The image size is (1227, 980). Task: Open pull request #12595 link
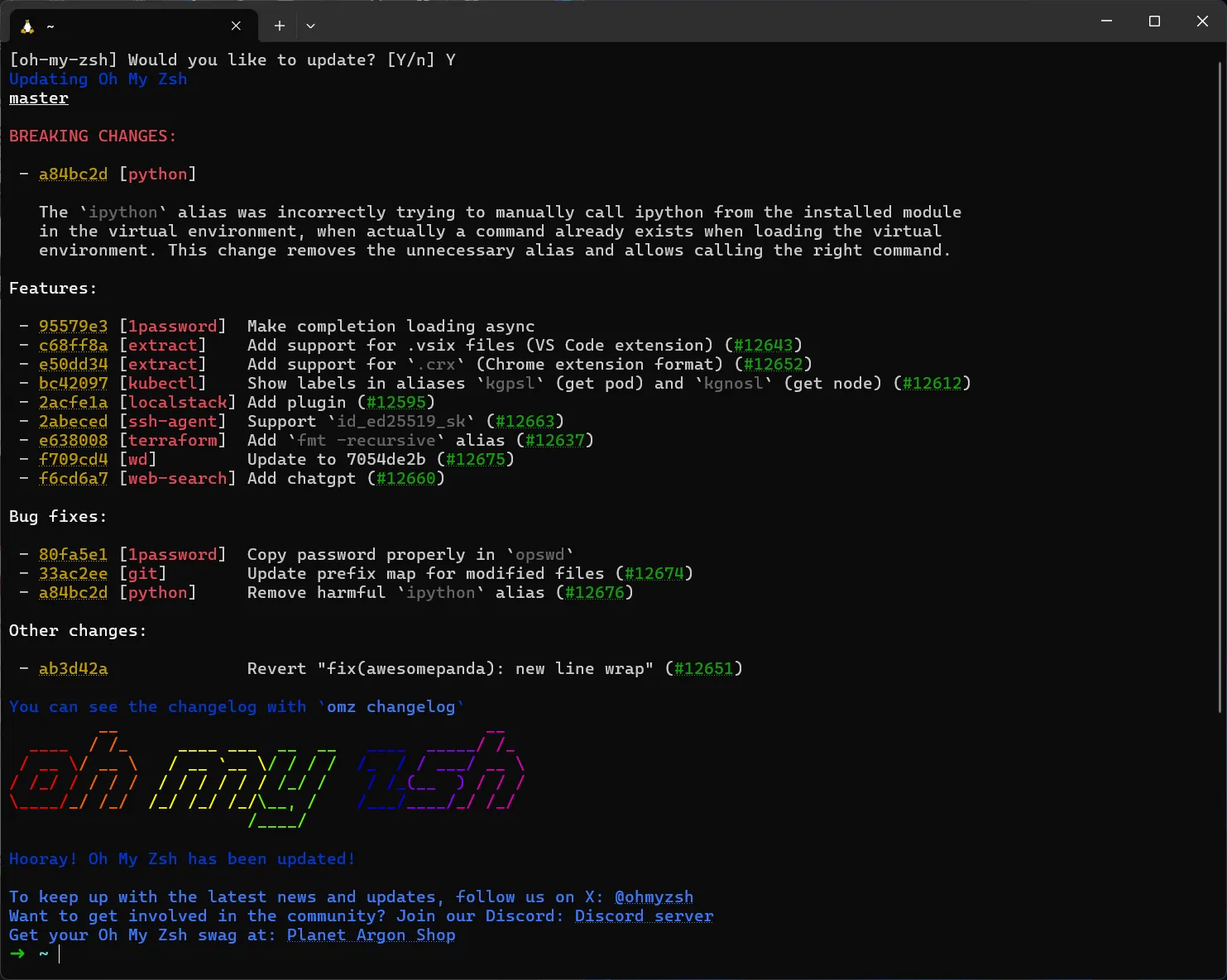pyautogui.click(x=395, y=402)
